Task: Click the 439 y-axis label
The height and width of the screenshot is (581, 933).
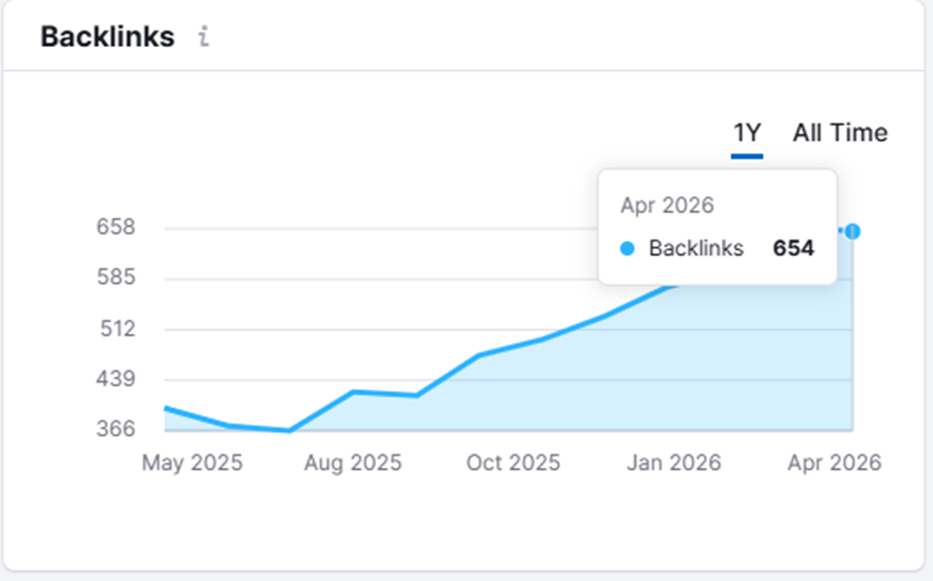Action: click(116, 380)
